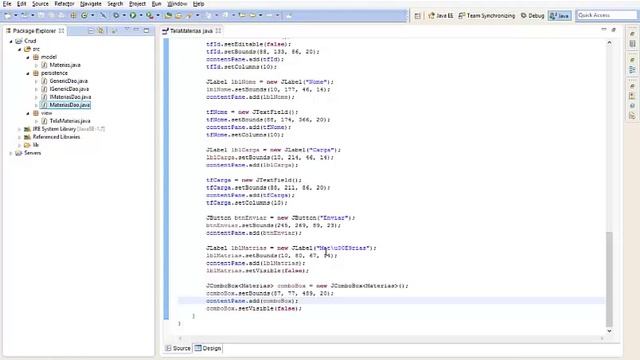Click the Open Perspective icon beside Java EE
The width and height of the screenshot is (640, 360).
pyautogui.click(x=418, y=16)
